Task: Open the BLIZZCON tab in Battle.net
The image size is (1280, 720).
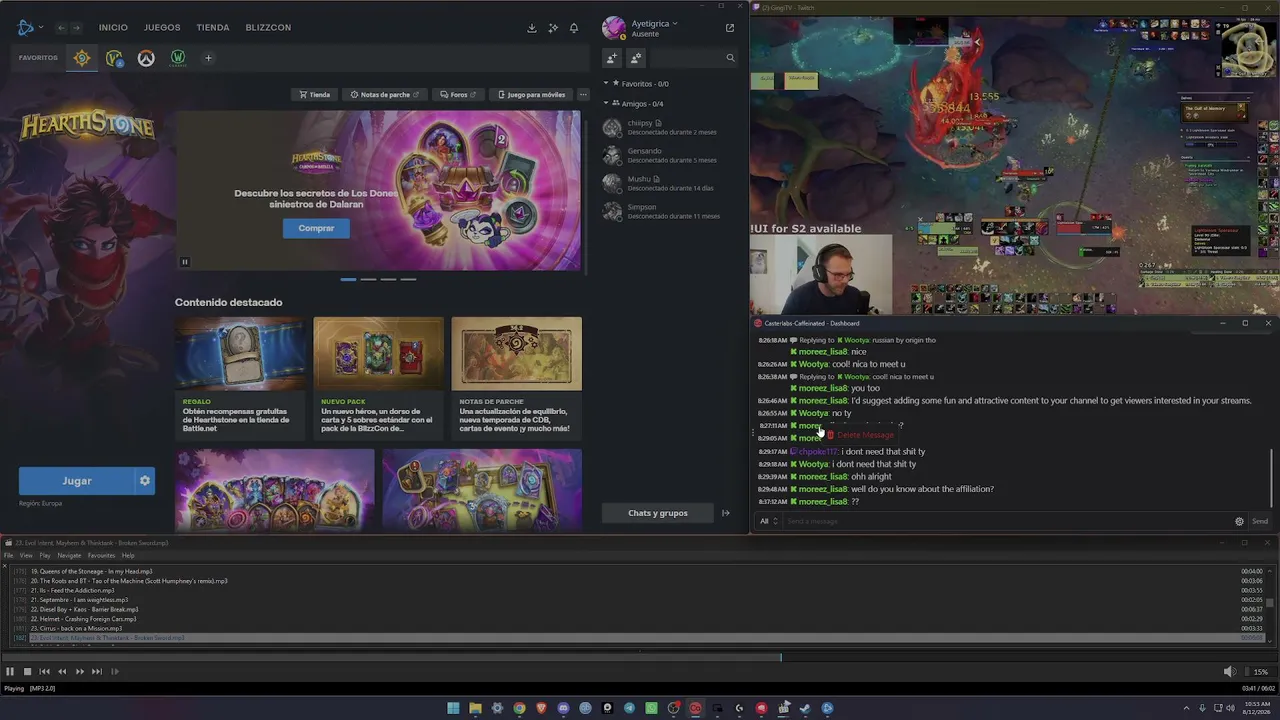Action: point(268,28)
